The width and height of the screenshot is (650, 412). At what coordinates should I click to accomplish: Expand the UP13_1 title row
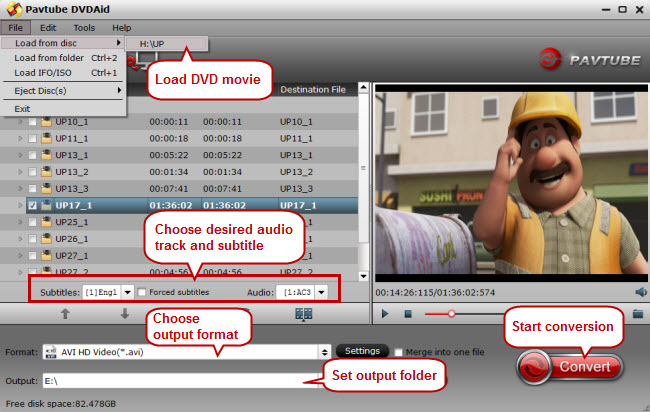click(x=20, y=155)
